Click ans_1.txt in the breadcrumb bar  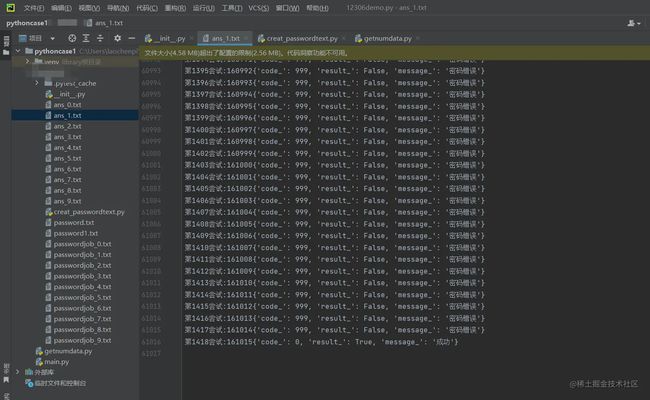coord(104,23)
